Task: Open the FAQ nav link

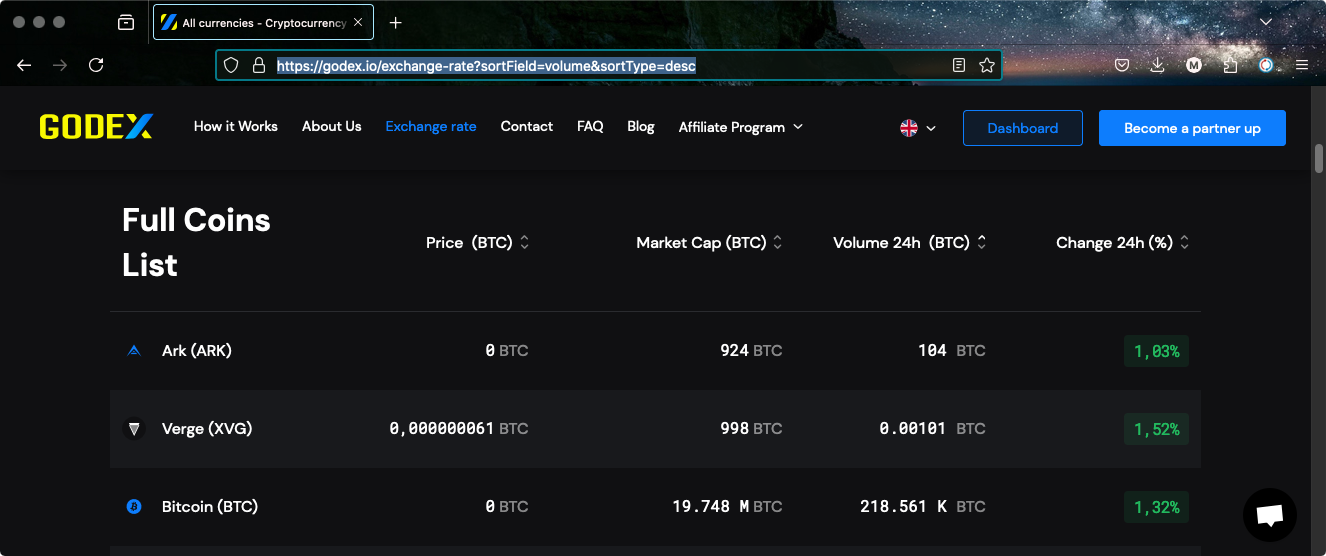Action: tap(590, 126)
